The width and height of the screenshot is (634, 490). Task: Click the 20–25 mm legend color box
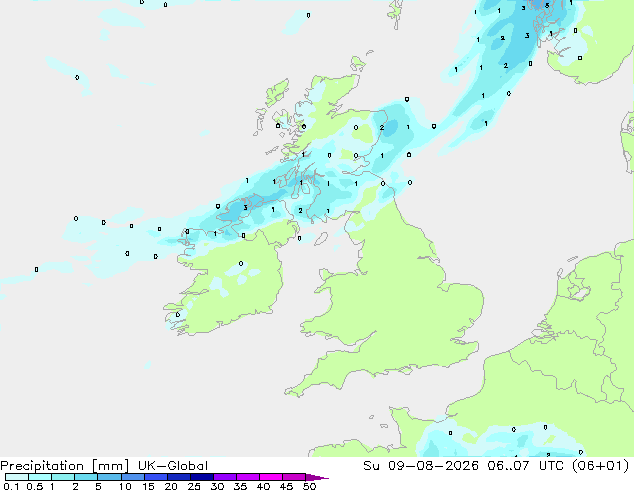[178, 477]
